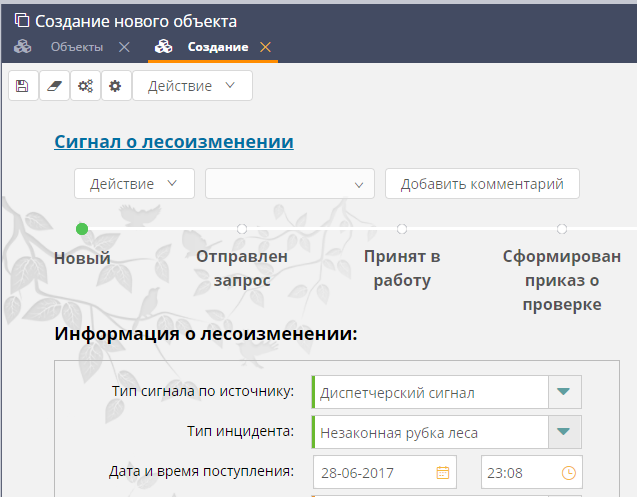Viewport: 637px width, 497px height.
Task: Click the Принят в работу status marker
Action: click(402, 229)
